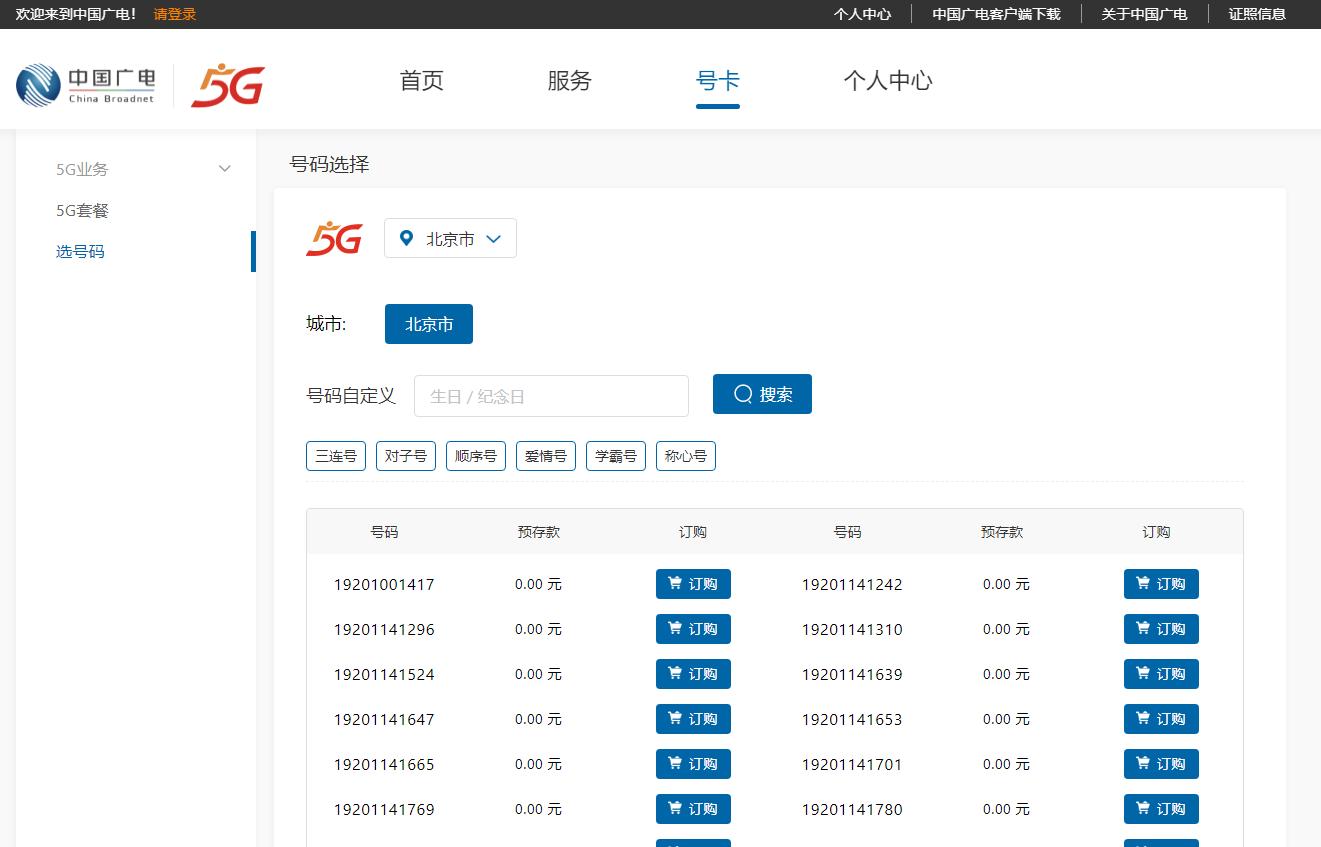Click the 5G logo above the city selector
Screen dimensions: 1321x847
333,238
